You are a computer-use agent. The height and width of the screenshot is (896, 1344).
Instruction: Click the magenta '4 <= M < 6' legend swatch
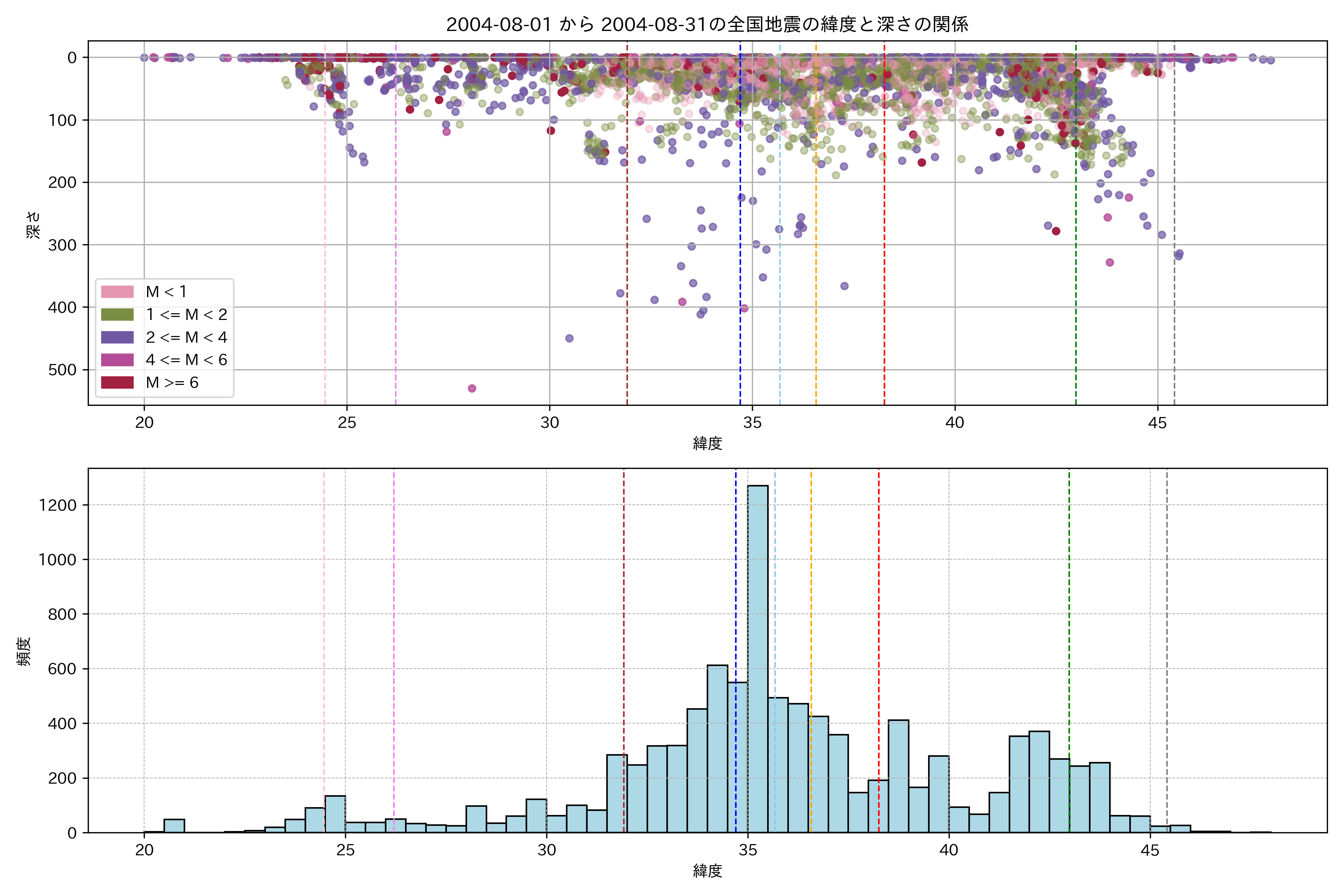tap(117, 360)
